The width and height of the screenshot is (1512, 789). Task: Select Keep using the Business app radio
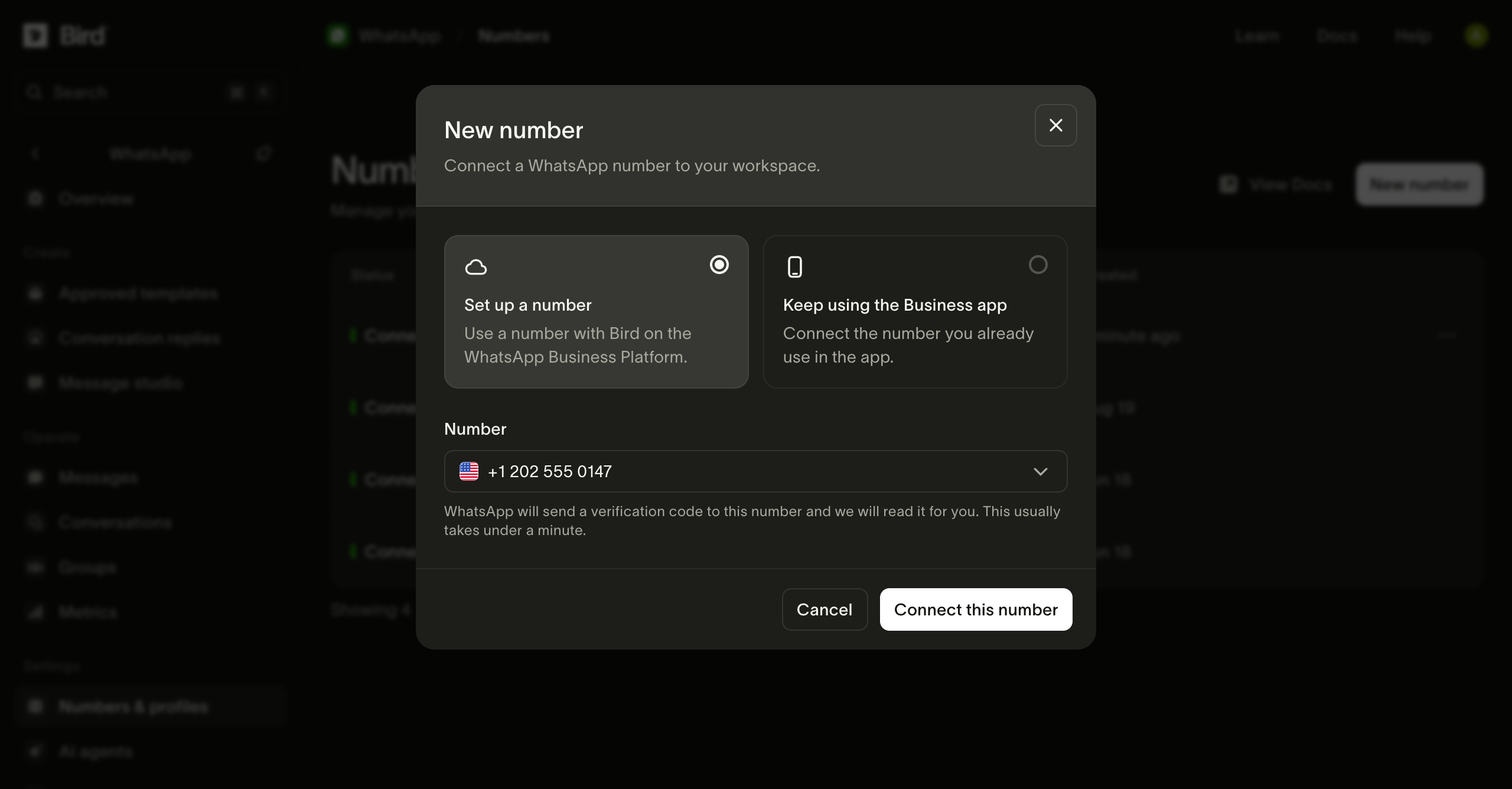coord(1038,265)
